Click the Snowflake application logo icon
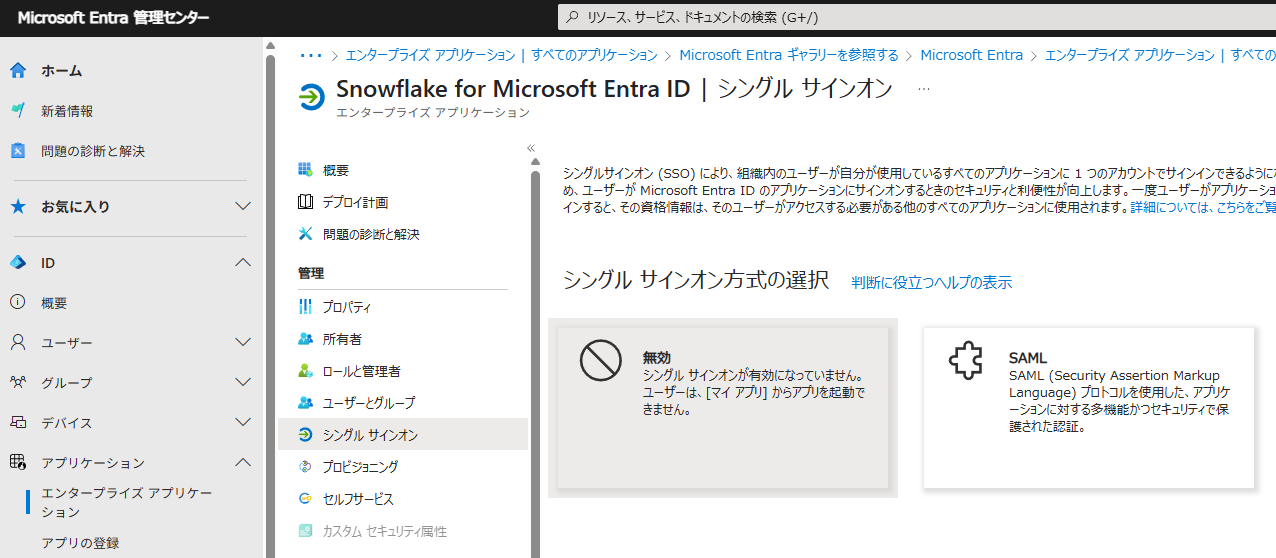Screen dimensions: 1276x558 point(312,97)
